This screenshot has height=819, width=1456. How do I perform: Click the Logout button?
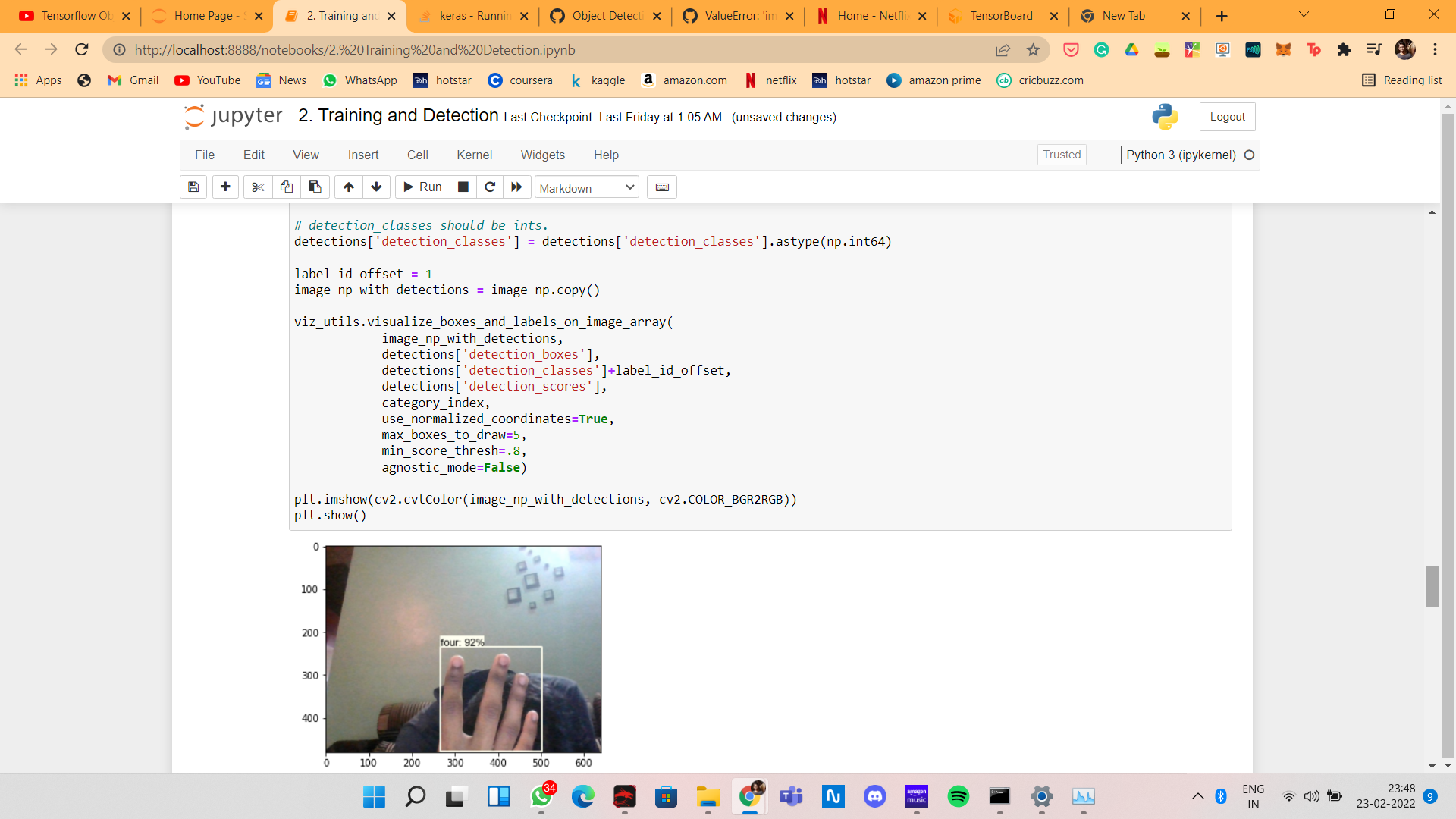point(1227,117)
